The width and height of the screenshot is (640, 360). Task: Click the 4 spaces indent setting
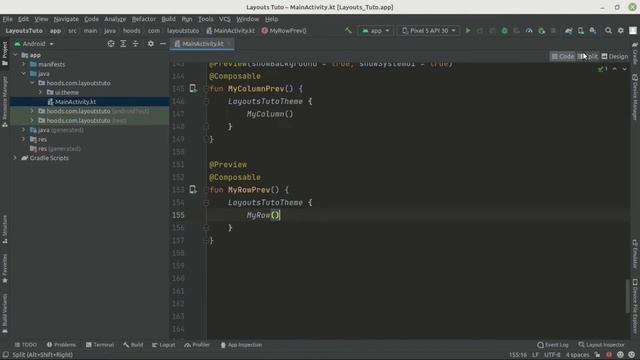click(578, 355)
